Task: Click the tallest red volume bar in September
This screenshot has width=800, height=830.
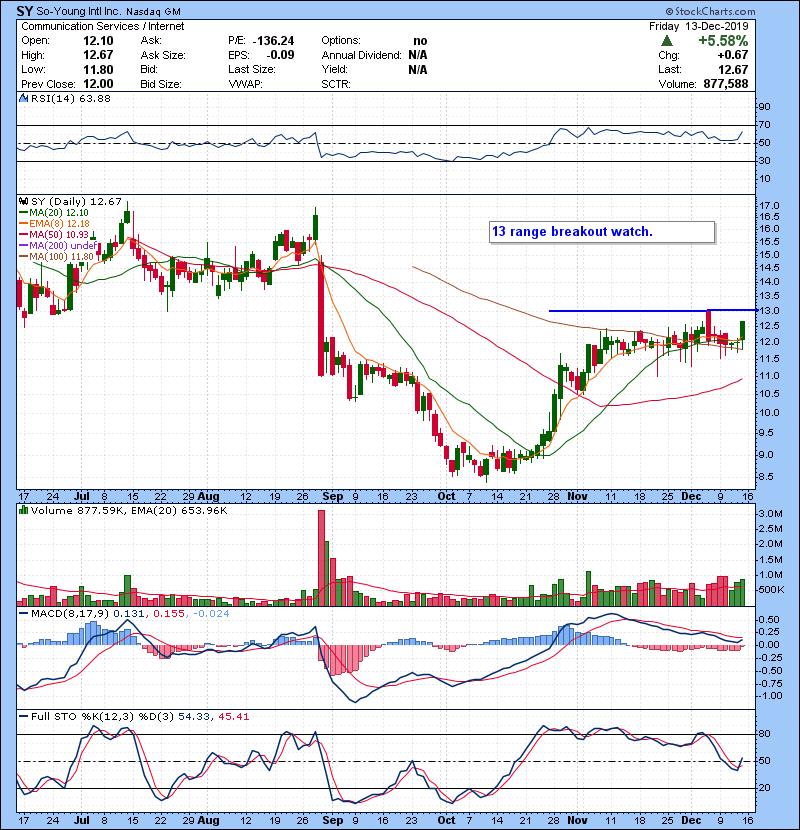Action: [x=321, y=558]
